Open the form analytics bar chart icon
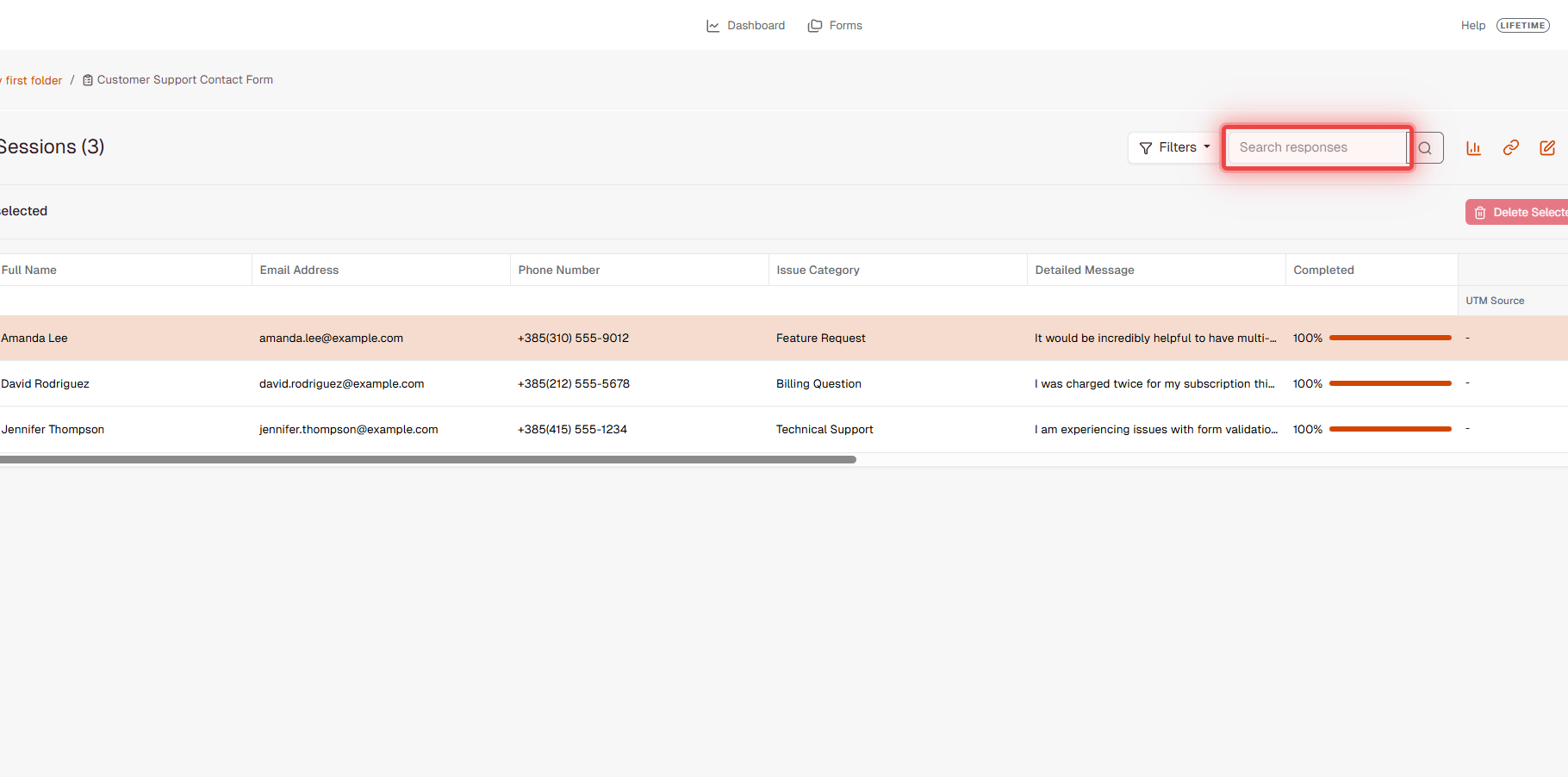 pos(1473,147)
